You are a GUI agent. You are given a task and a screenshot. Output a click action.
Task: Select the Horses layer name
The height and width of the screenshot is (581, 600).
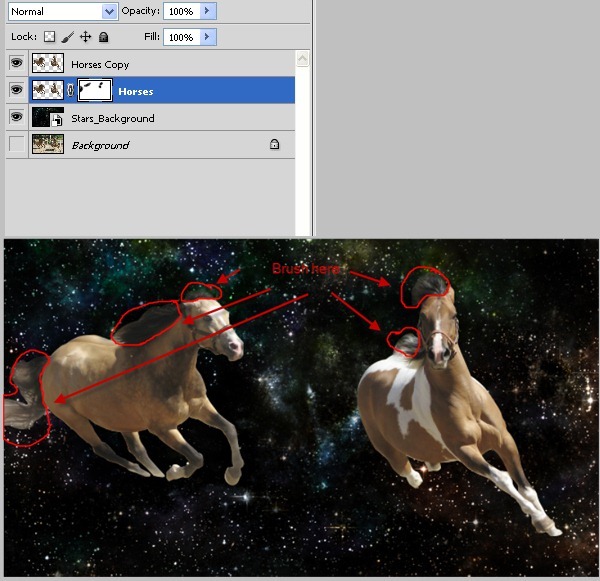coord(136,91)
